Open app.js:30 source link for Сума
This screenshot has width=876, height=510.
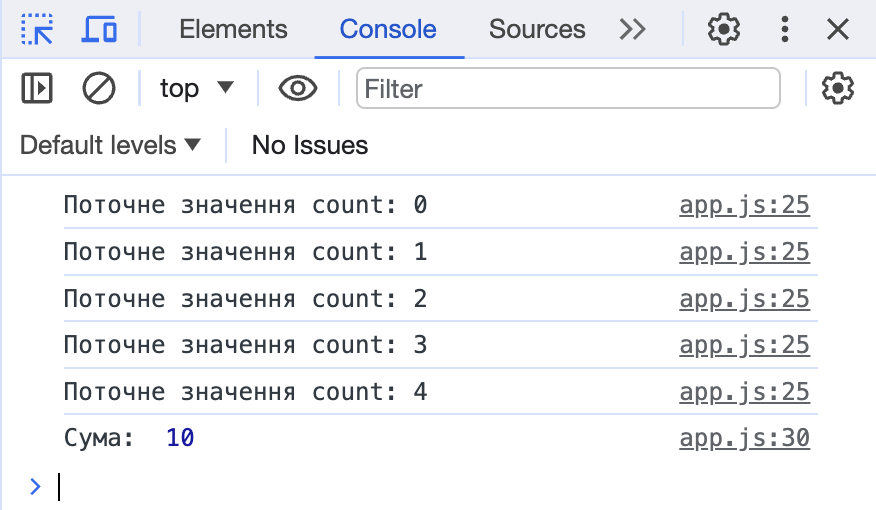[744, 438]
